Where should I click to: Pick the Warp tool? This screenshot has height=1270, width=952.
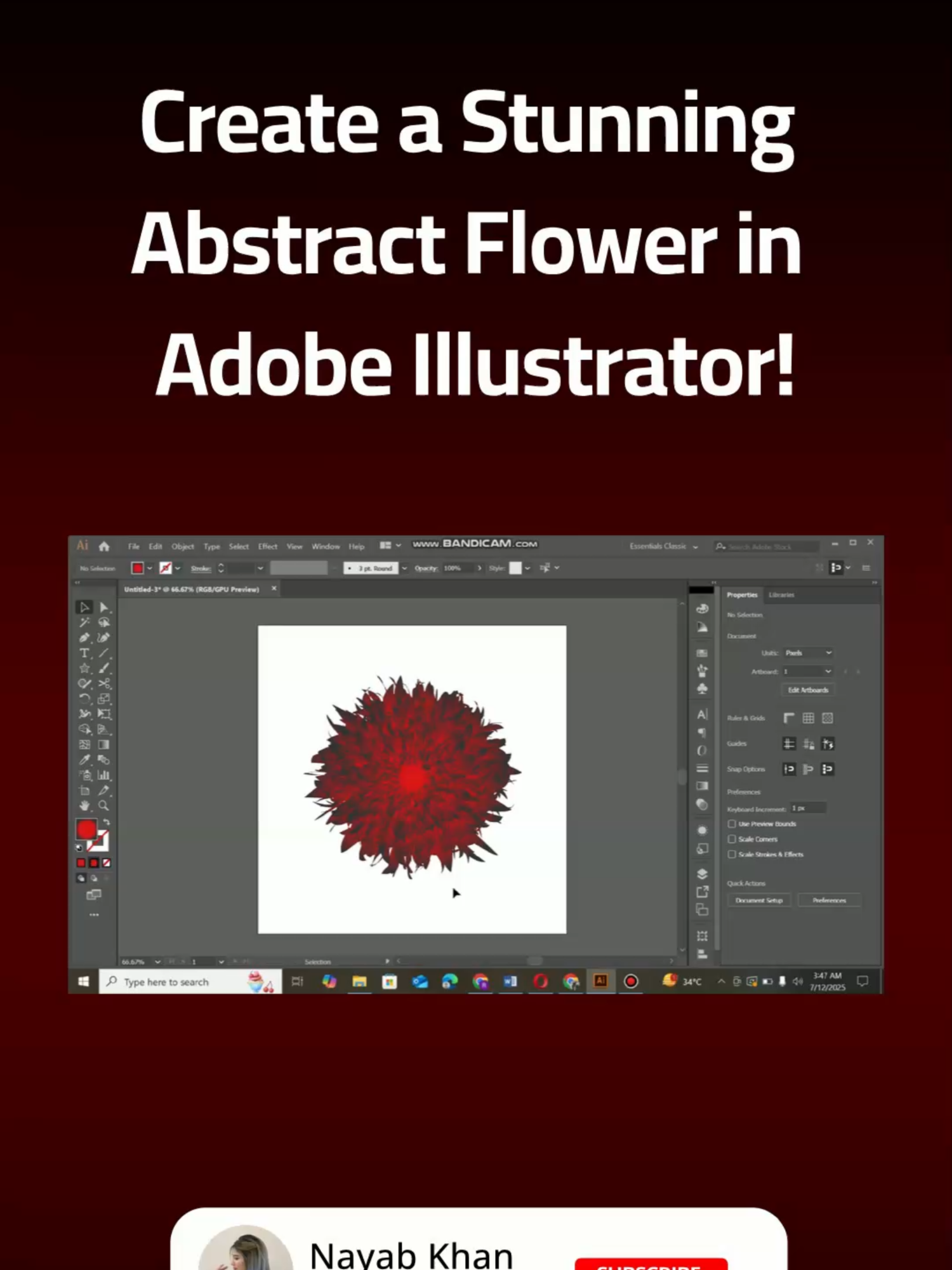[x=84, y=714]
